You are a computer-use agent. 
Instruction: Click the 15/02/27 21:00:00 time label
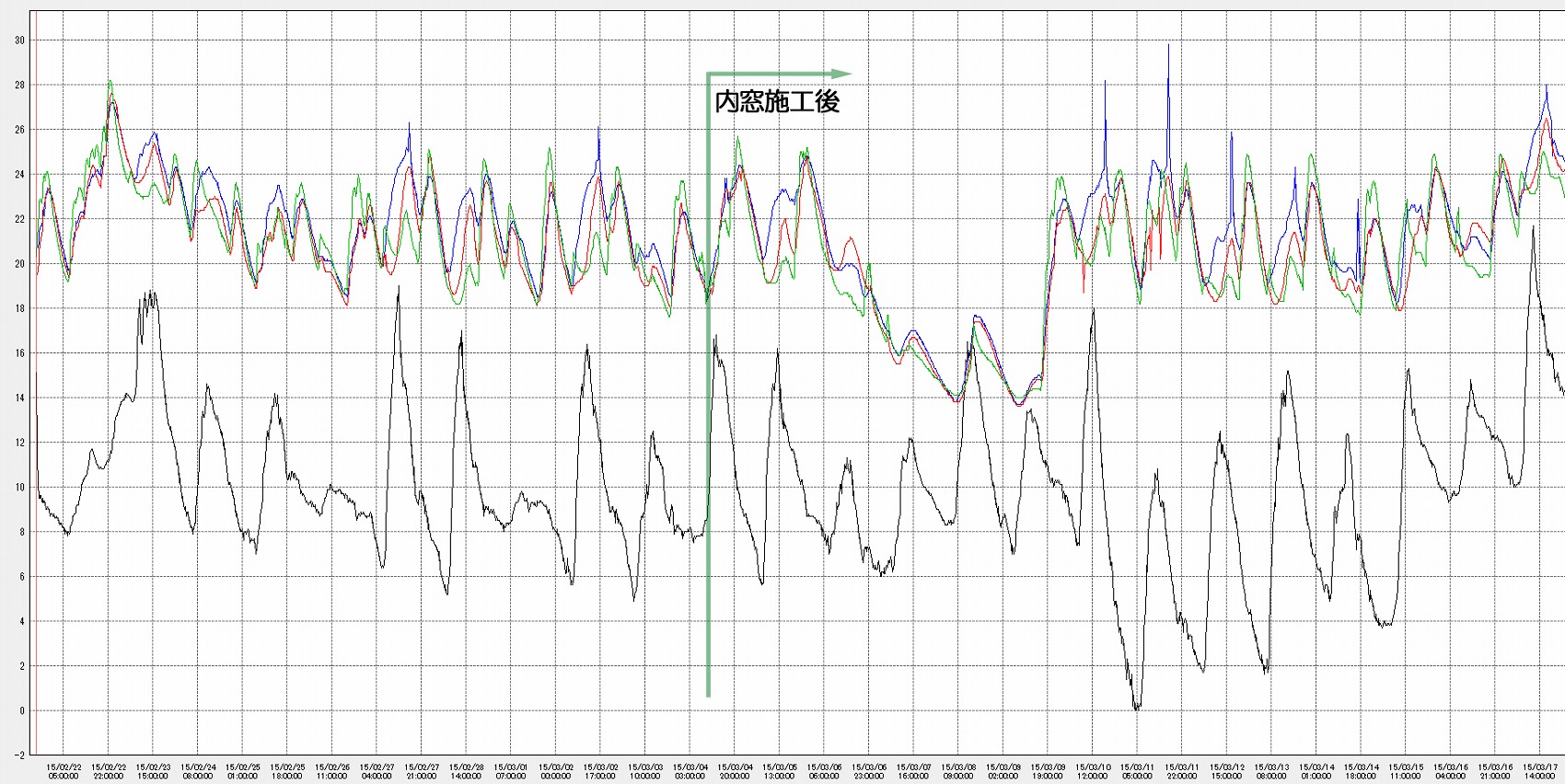tap(422, 771)
